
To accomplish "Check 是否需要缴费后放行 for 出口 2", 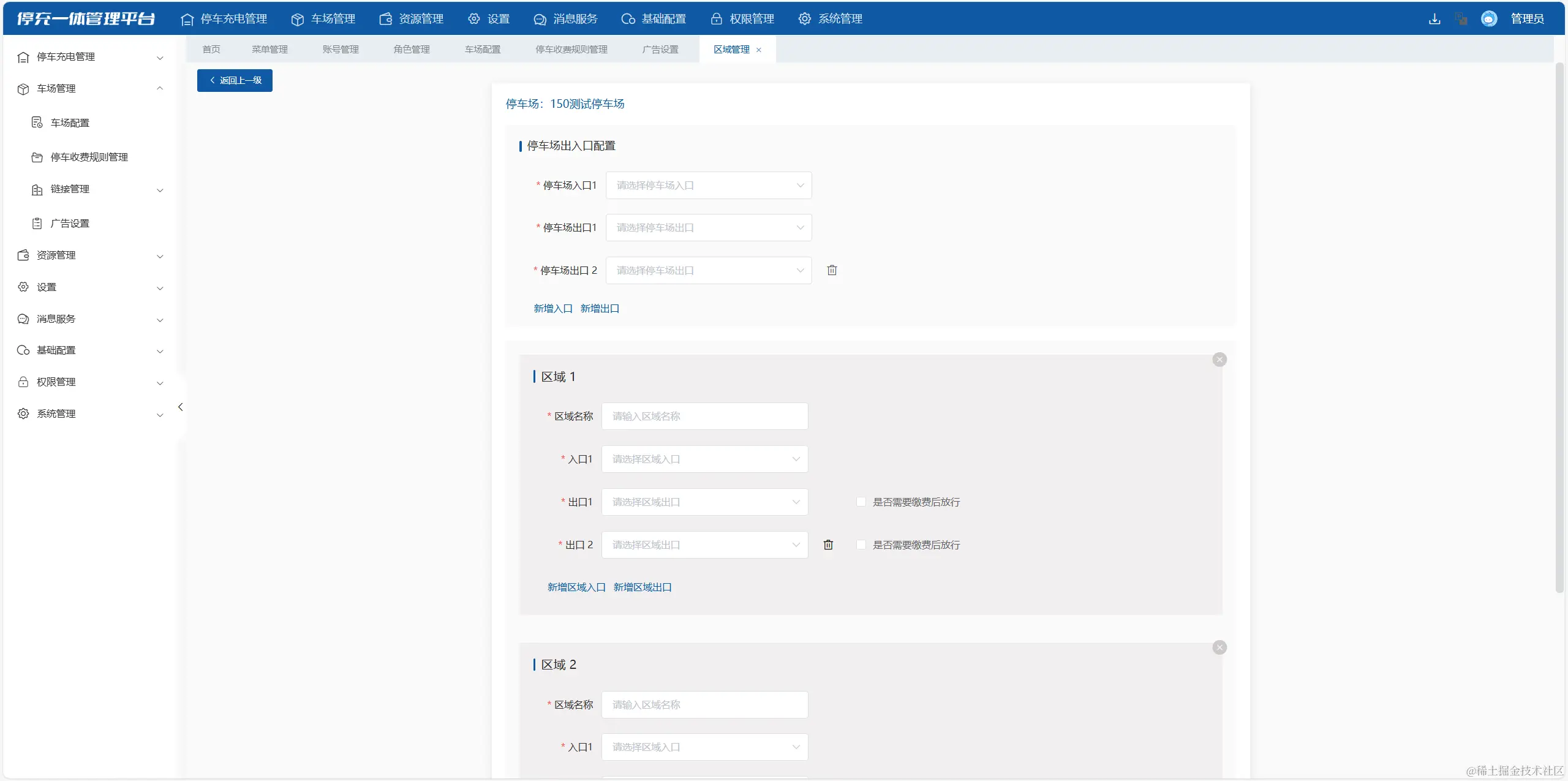I will (861, 545).
